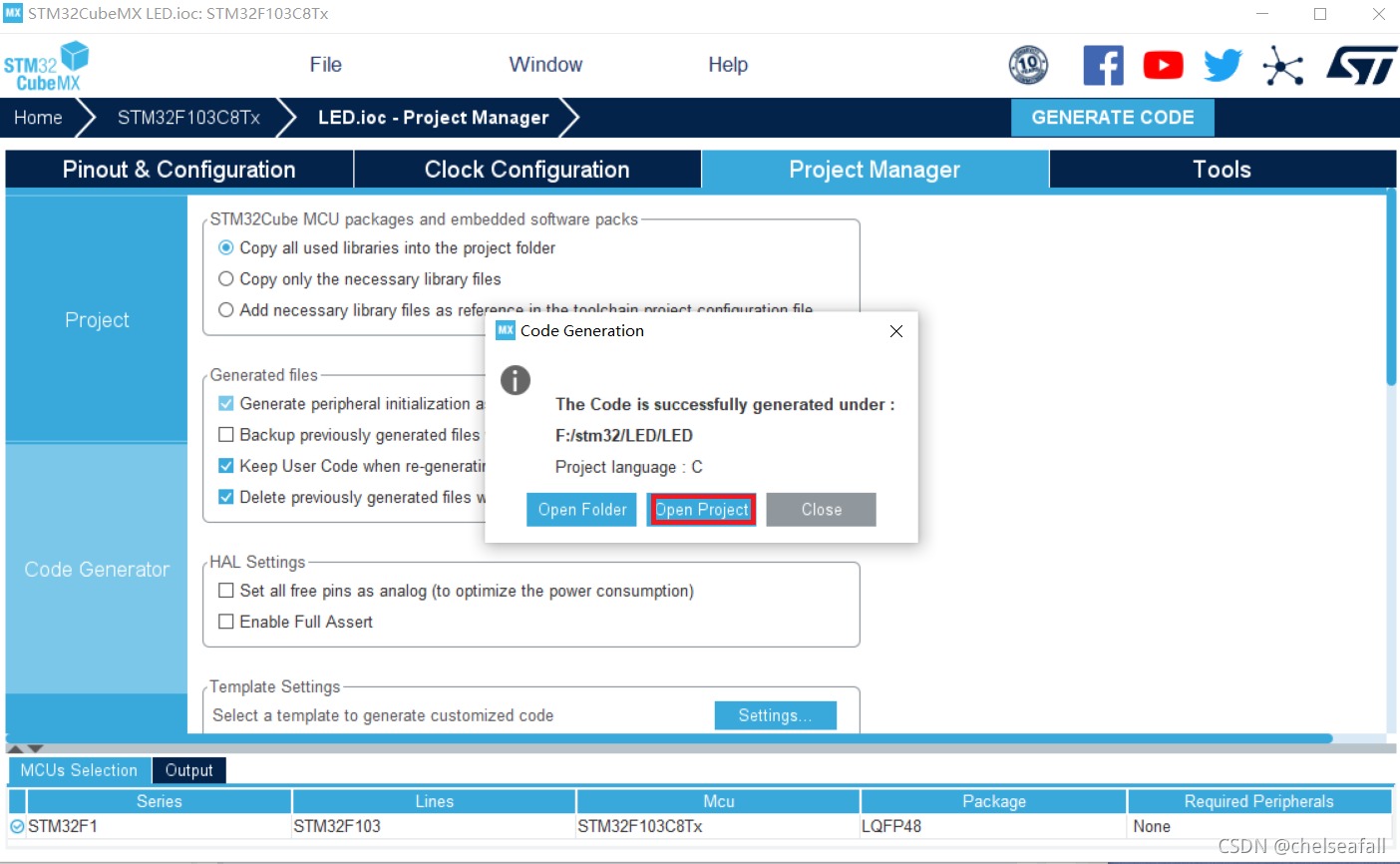Click the ST community network icon
This screenshot has width=1400, height=864.
click(1283, 66)
